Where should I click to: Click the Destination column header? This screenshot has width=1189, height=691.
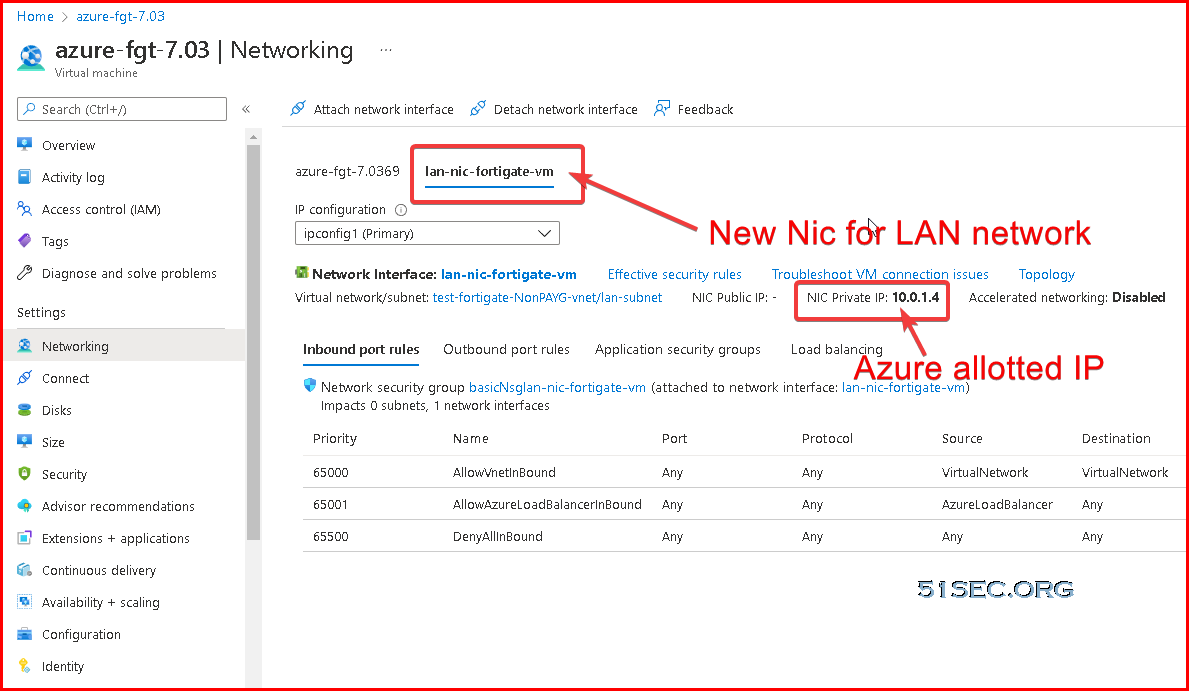click(x=1116, y=438)
